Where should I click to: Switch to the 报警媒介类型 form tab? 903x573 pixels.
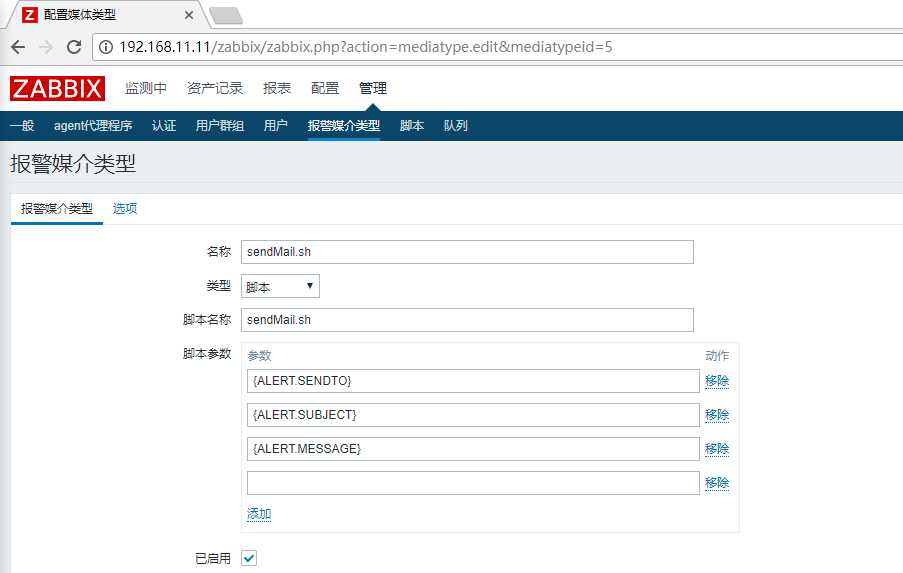coord(57,208)
